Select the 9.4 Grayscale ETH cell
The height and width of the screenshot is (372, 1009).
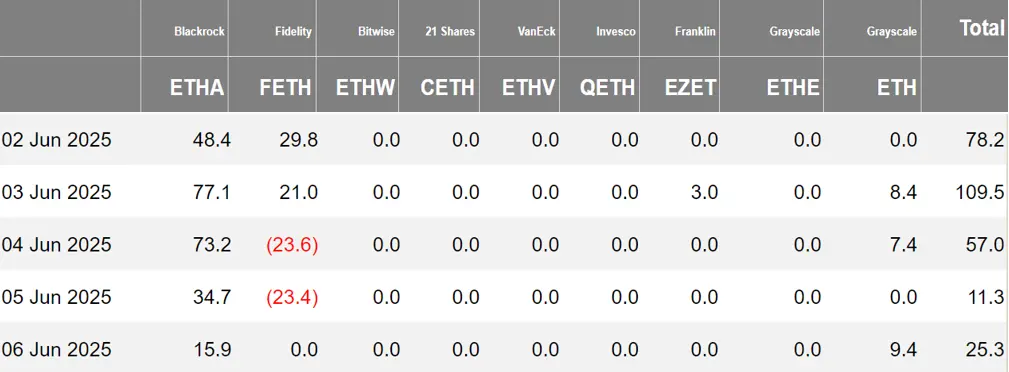click(x=903, y=350)
